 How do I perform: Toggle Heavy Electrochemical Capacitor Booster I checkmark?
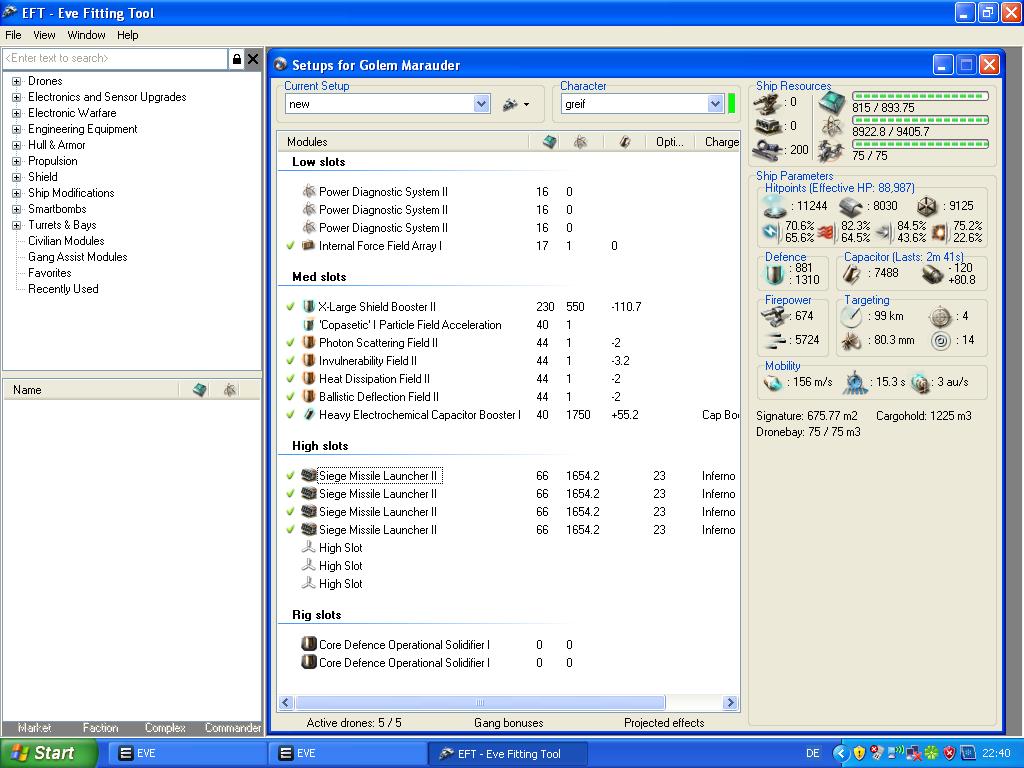(x=291, y=415)
